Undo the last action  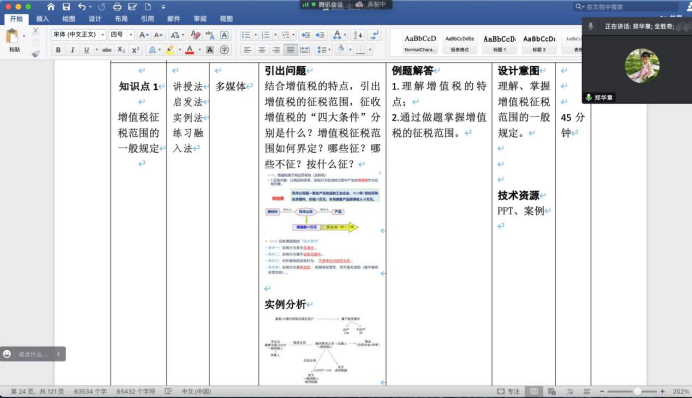pos(82,7)
